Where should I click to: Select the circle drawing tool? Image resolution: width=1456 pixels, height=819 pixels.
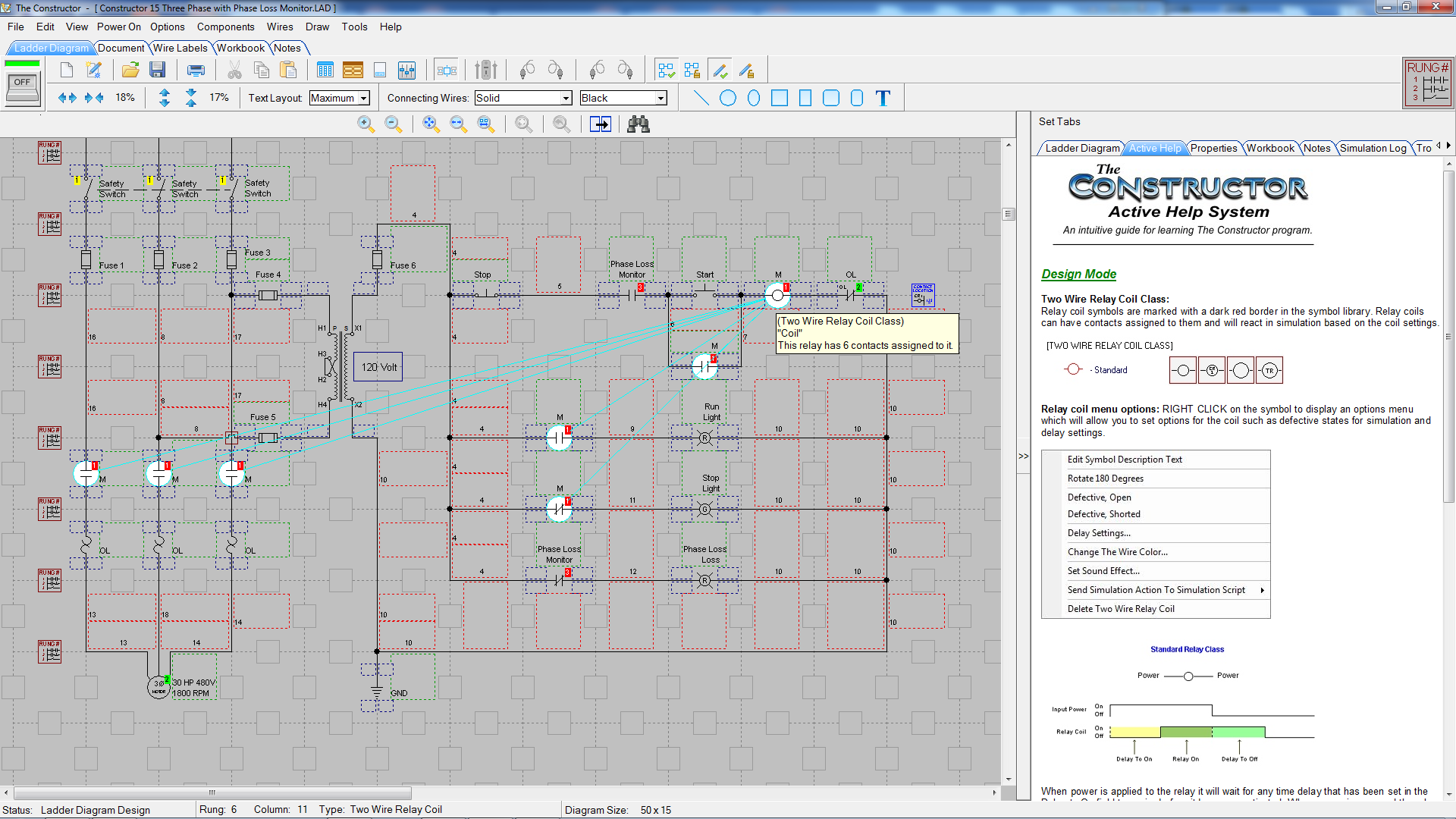tap(728, 98)
